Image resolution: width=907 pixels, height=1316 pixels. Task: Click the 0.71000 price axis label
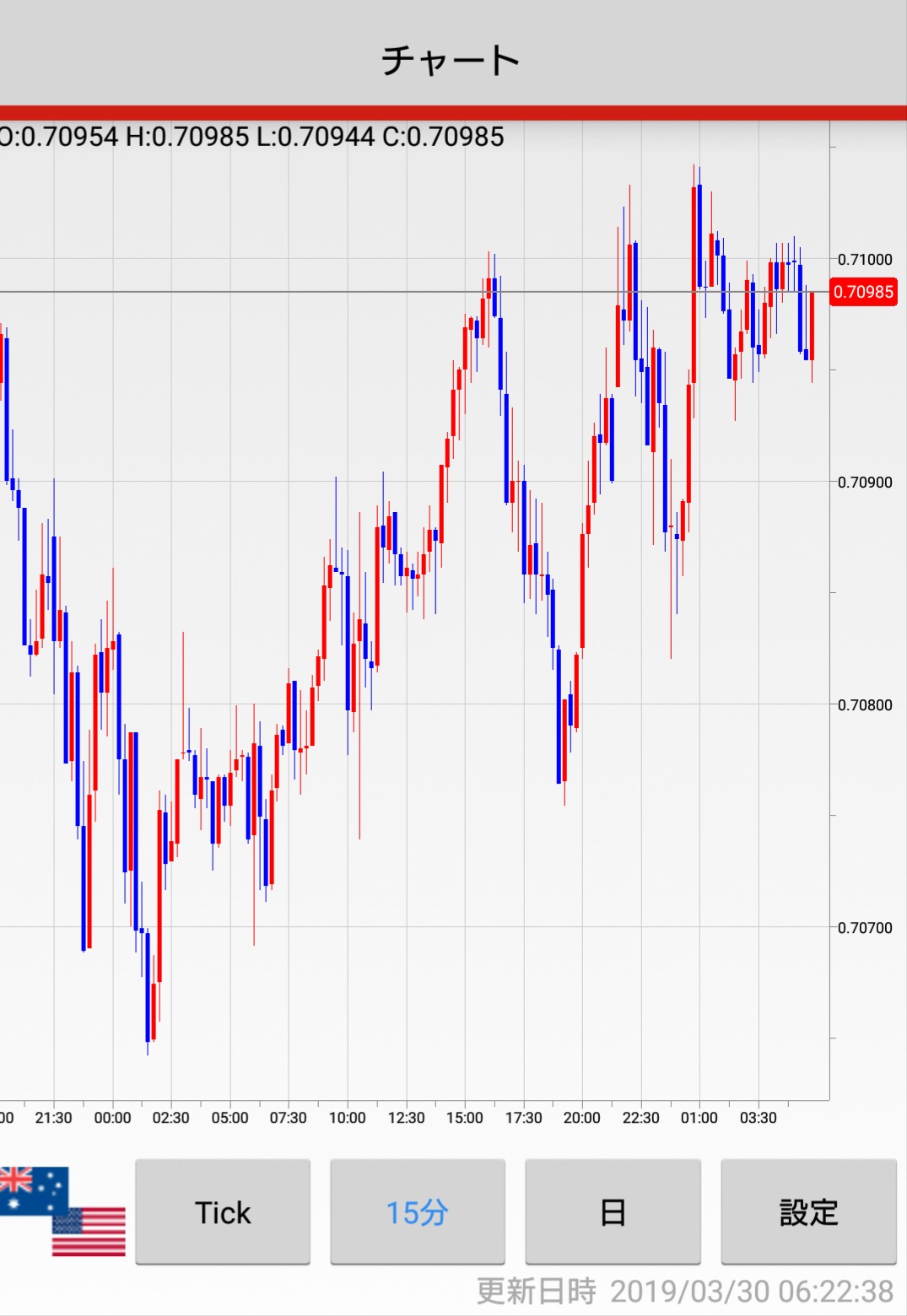864,260
